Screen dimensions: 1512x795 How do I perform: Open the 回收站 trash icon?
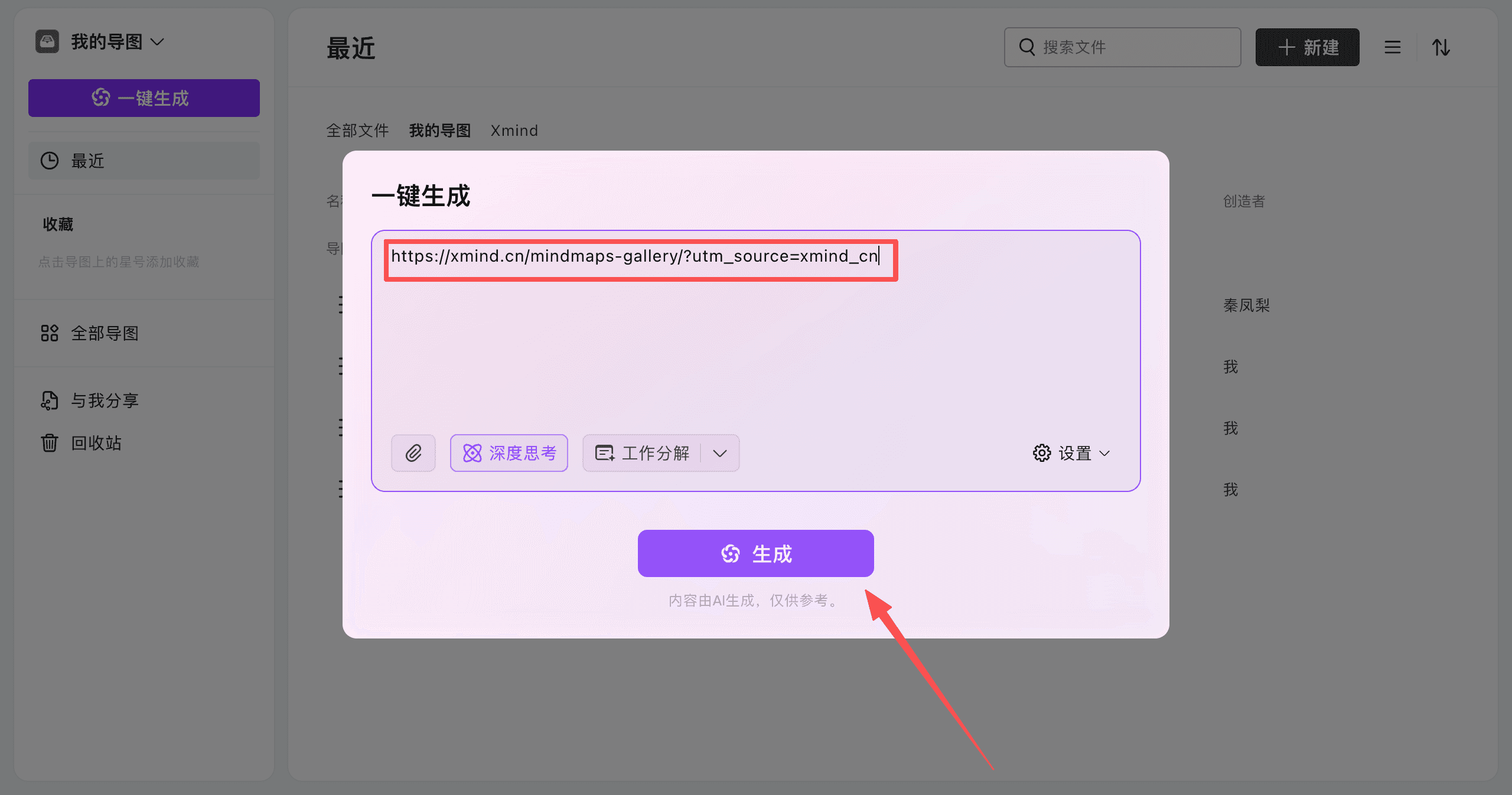pos(50,443)
